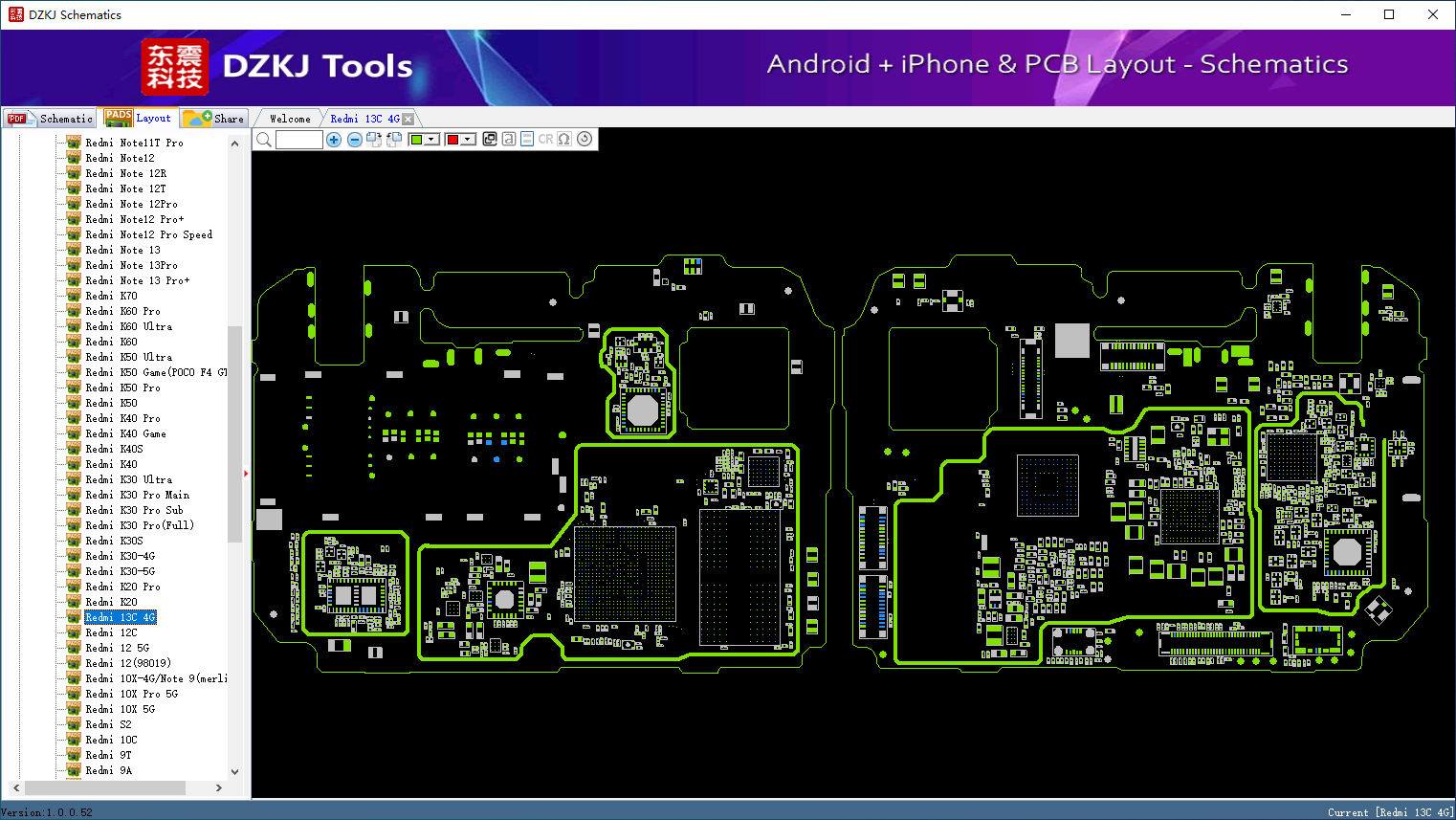
Task: Open the Share tab
Action: point(214,118)
